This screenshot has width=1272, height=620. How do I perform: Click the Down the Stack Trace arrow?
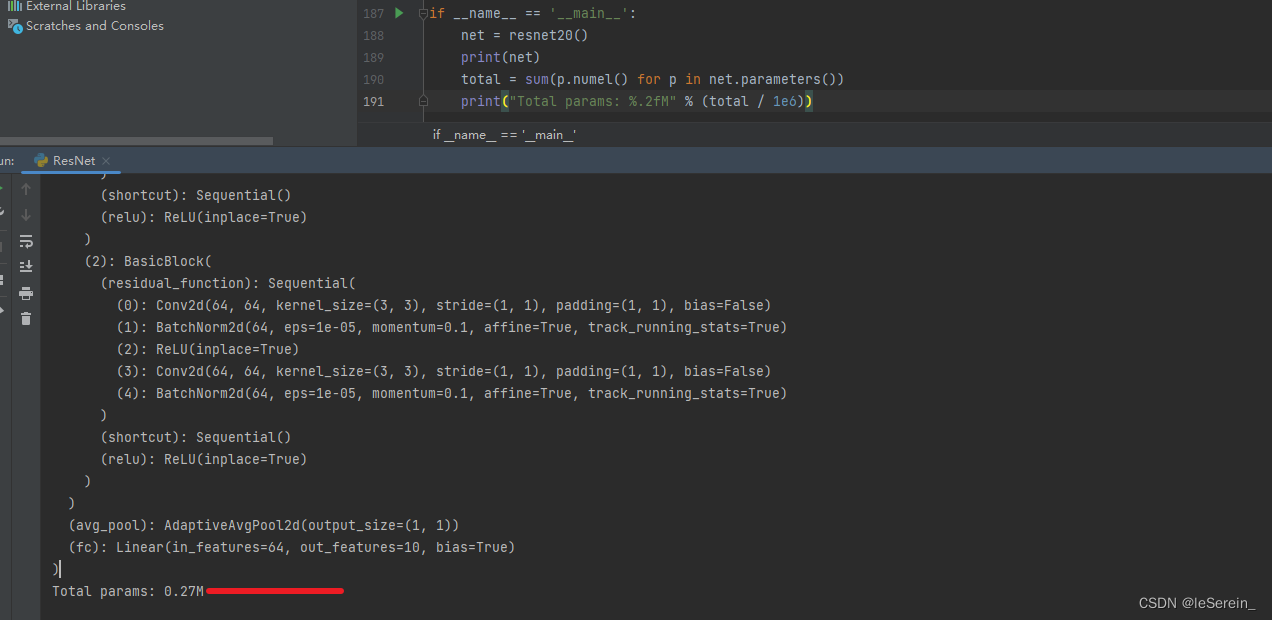[26, 215]
